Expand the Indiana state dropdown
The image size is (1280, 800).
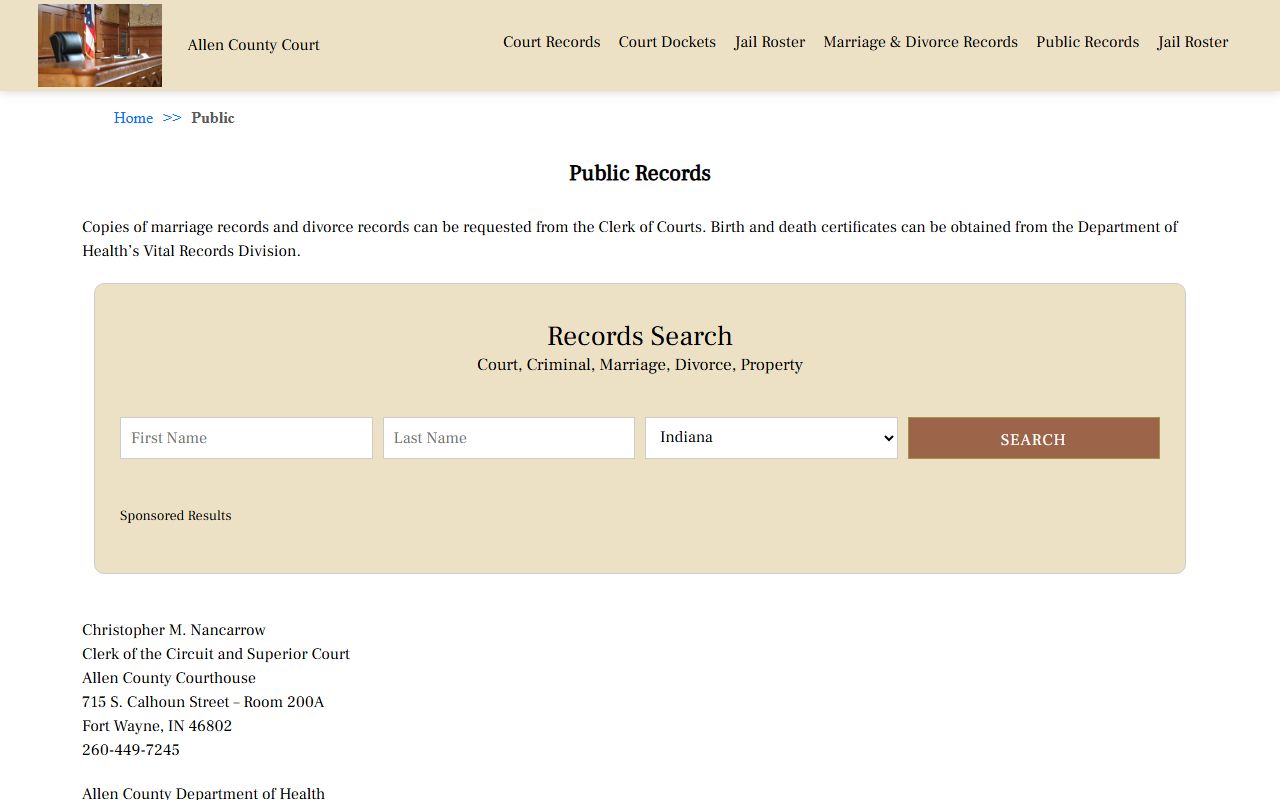tap(771, 438)
